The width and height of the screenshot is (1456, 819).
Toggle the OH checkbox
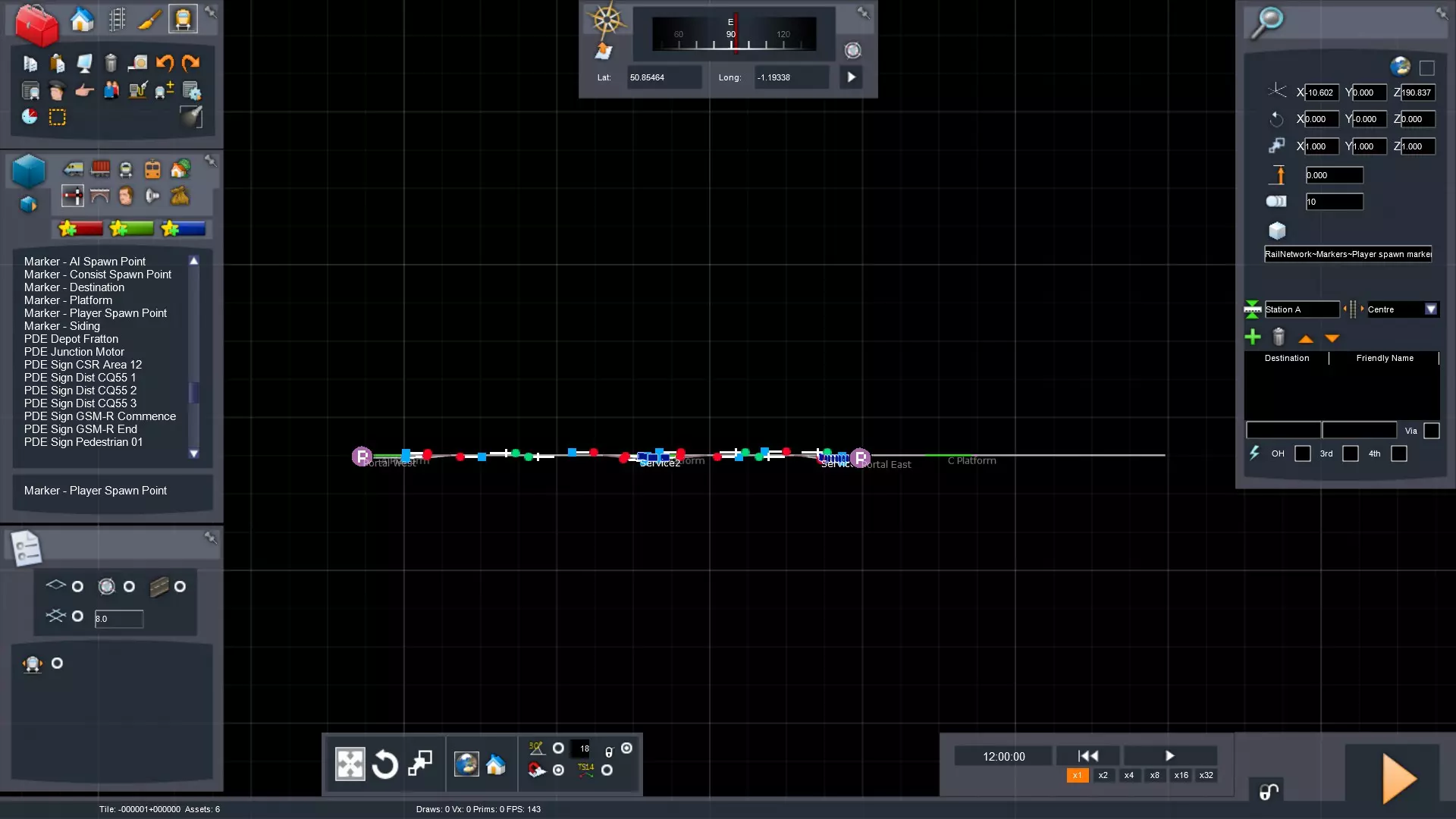[x=1302, y=453]
